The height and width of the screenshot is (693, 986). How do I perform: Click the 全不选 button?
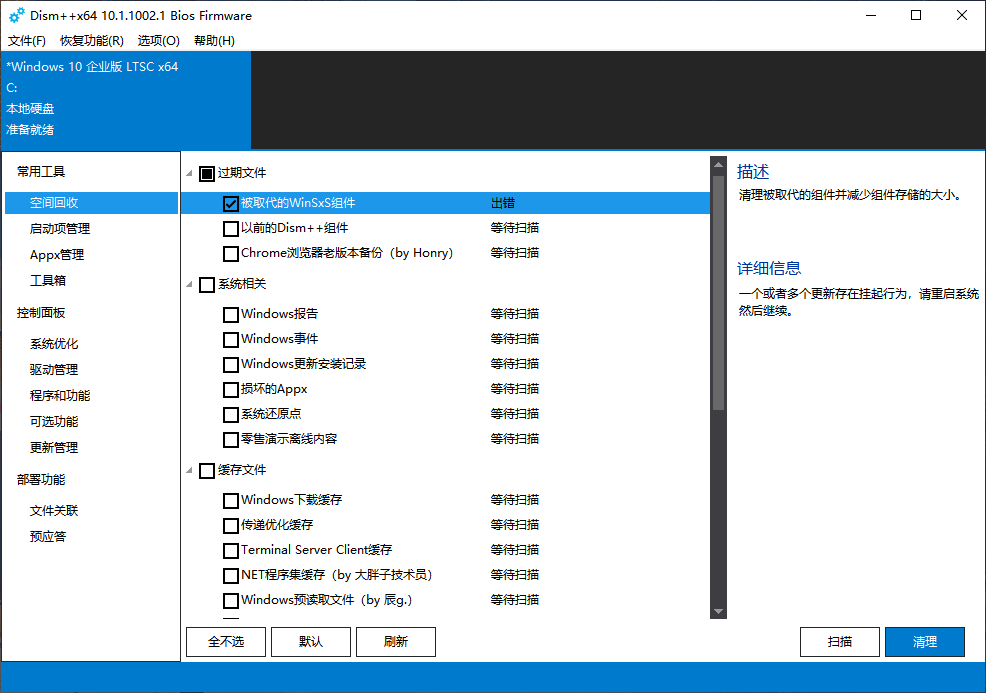point(226,641)
